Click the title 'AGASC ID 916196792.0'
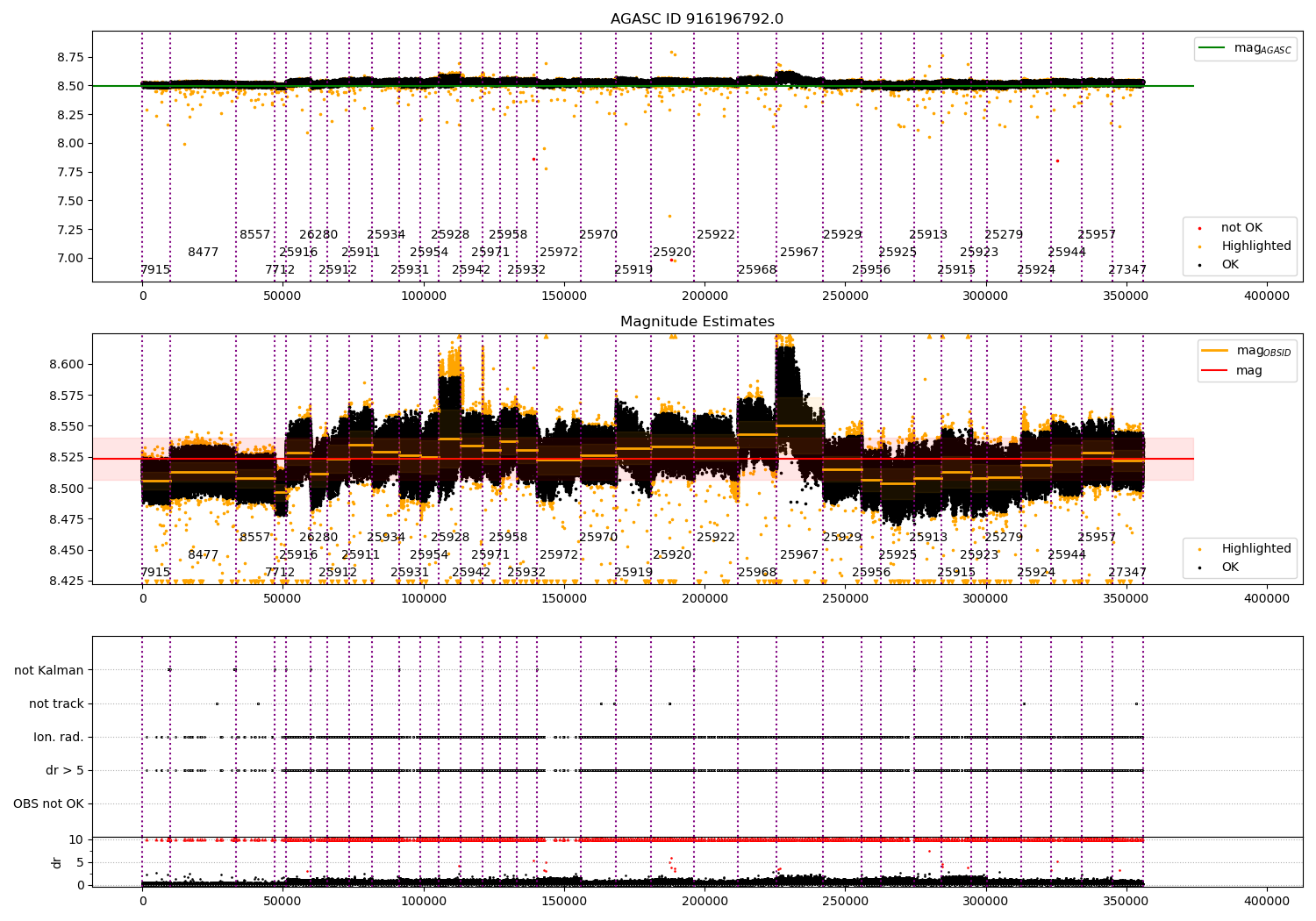Screen dimensions: 1316x921 pos(697,19)
